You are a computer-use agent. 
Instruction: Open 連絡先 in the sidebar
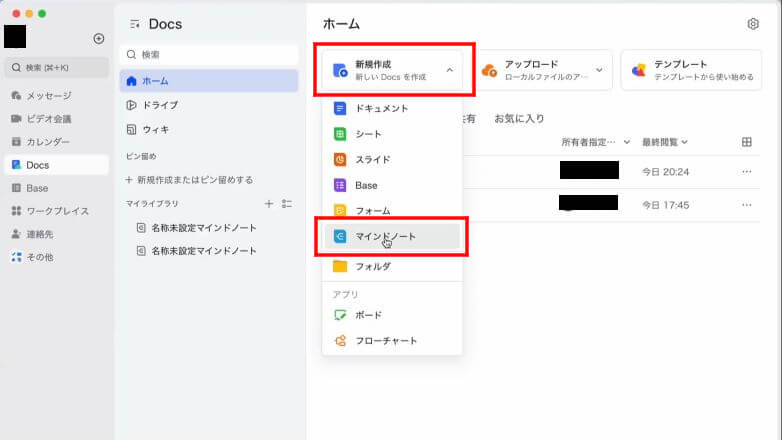[56, 234]
